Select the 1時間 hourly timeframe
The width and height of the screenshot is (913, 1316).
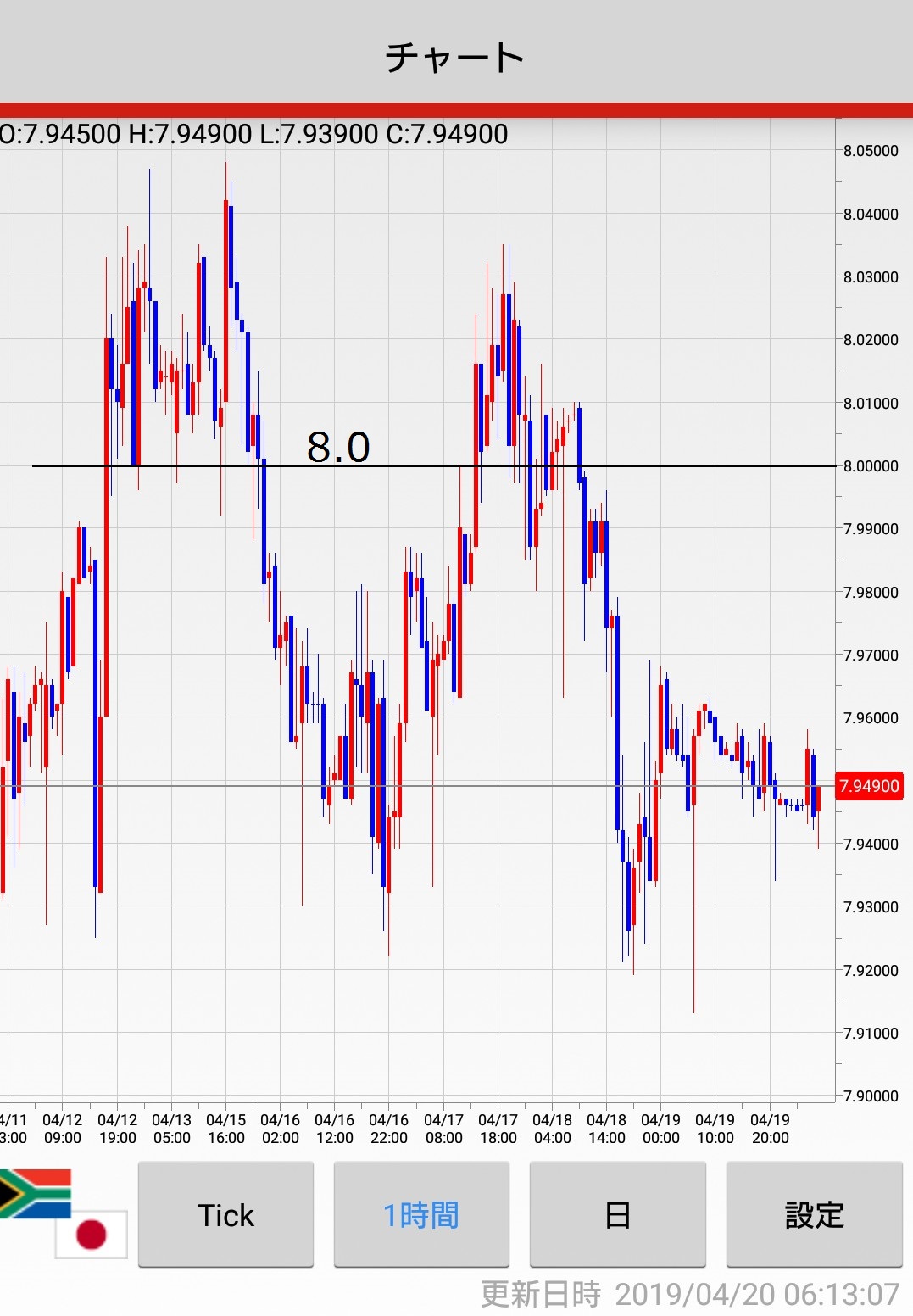coord(421,1215)
